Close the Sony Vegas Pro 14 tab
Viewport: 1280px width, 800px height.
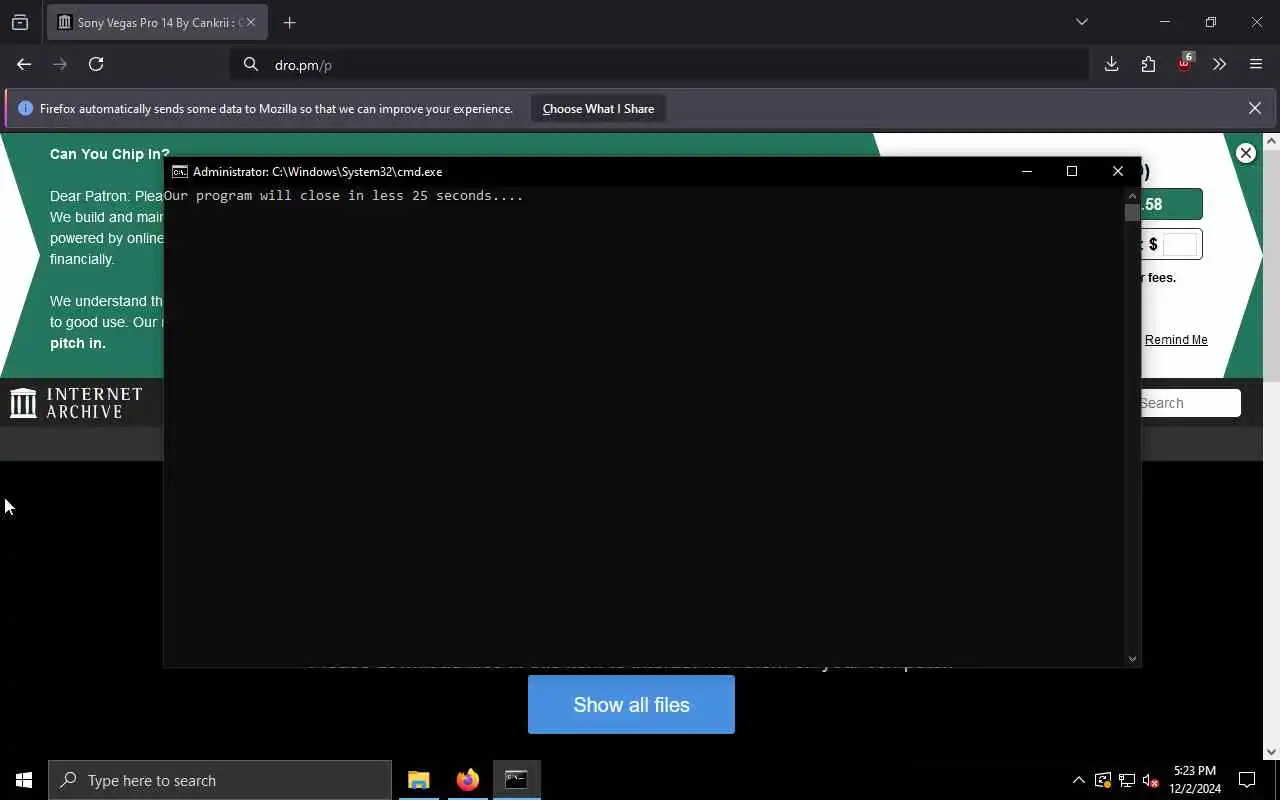[x=250, y=22]
